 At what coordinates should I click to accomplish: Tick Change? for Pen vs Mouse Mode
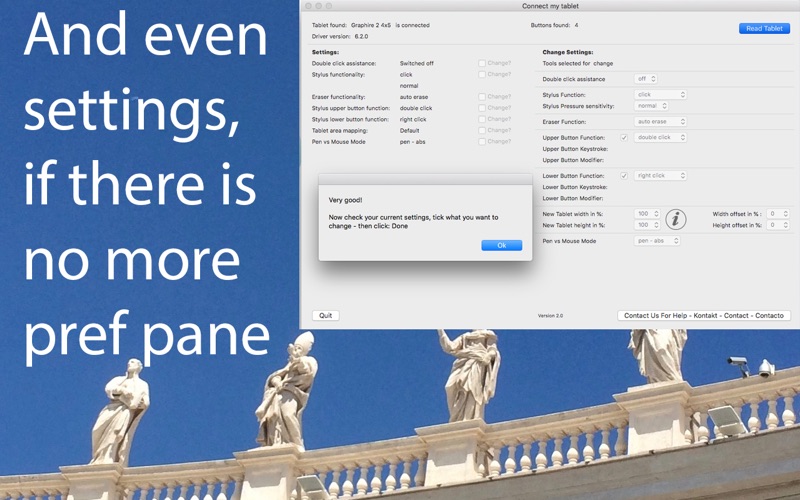point(482,141)
